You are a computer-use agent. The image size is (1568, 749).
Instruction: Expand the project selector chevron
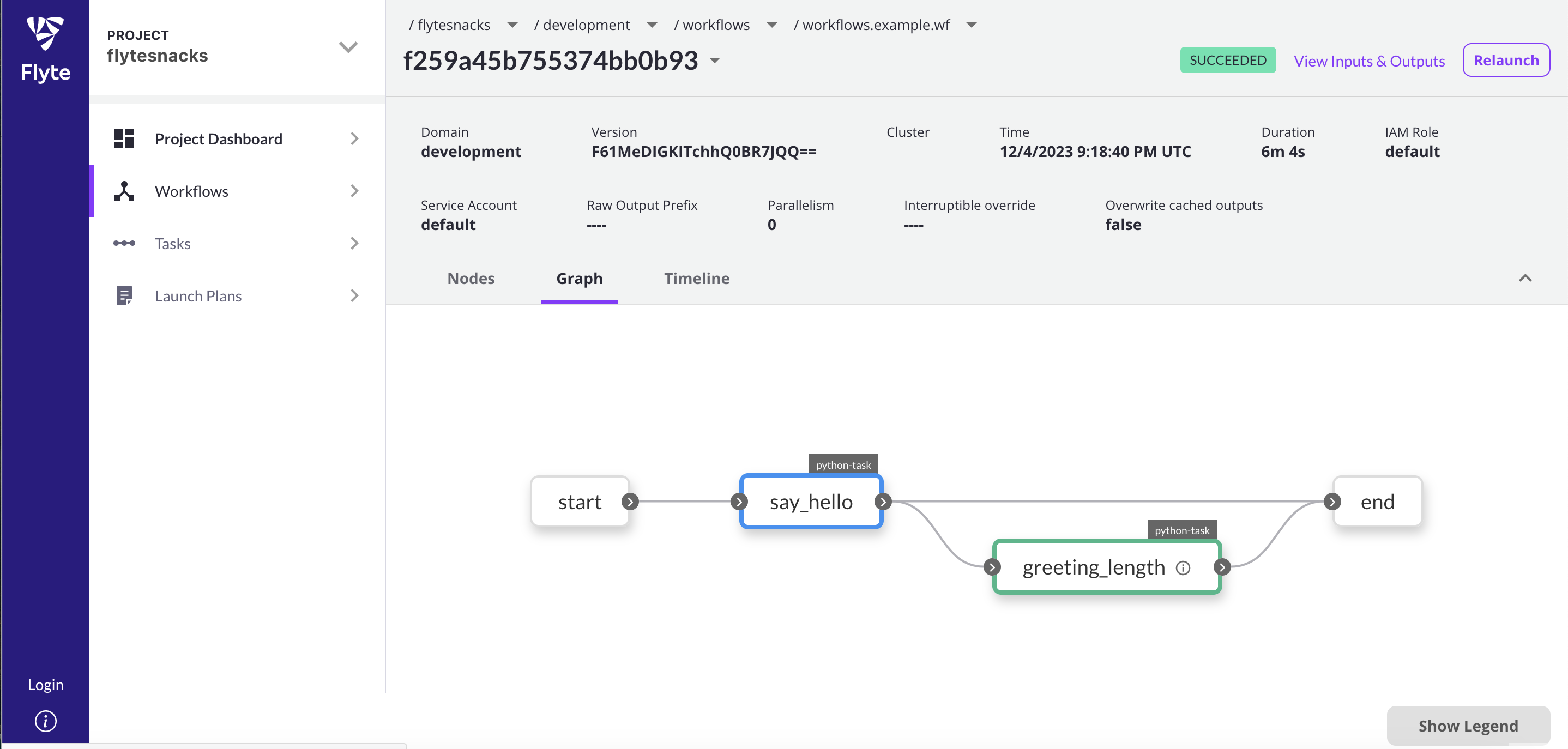(x=348, y=47)
